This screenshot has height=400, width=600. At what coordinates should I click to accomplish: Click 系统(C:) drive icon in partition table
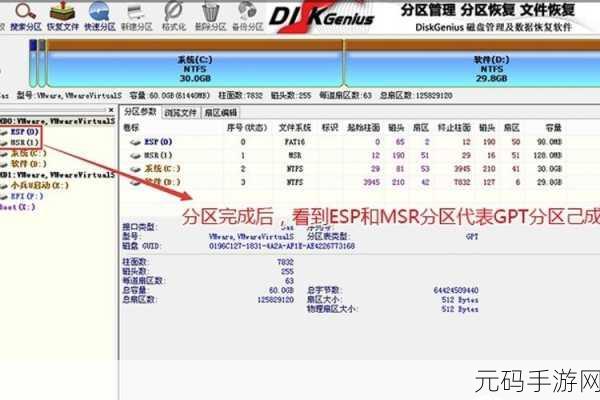click(x=135, y=169)
